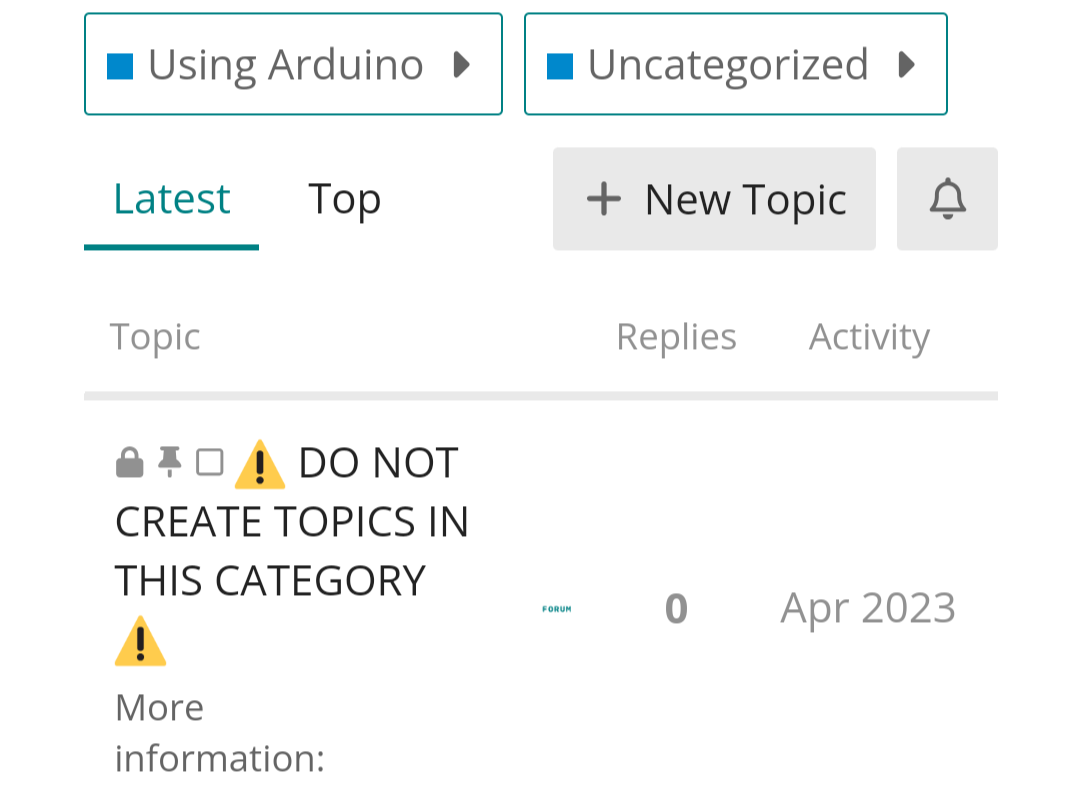The height and width of the screenshot is (809, 1080).
Task: Switch to the Top tab
Action: tap(344, 199)
